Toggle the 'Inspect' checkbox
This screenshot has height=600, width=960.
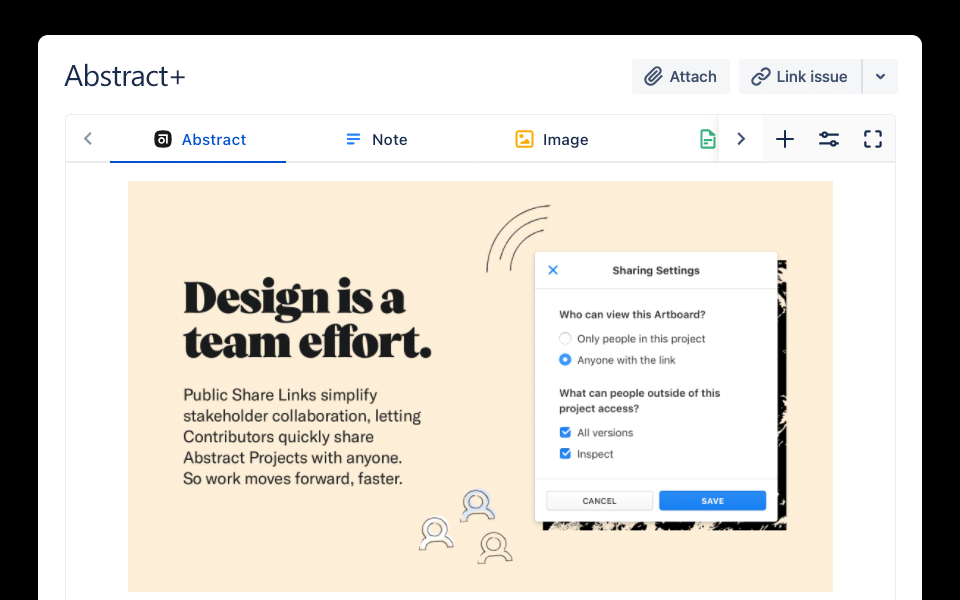(x=565, y=454)
